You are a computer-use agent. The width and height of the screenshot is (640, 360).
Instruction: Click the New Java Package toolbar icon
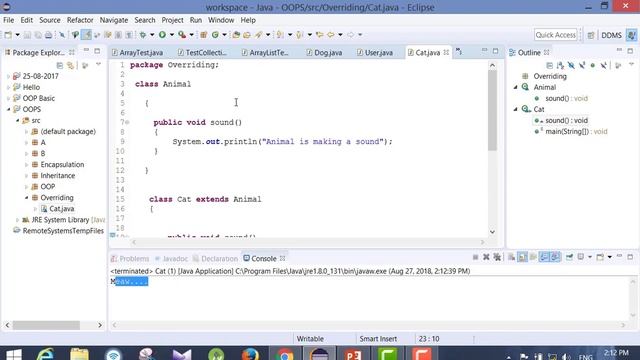click(x=204, y=35)
